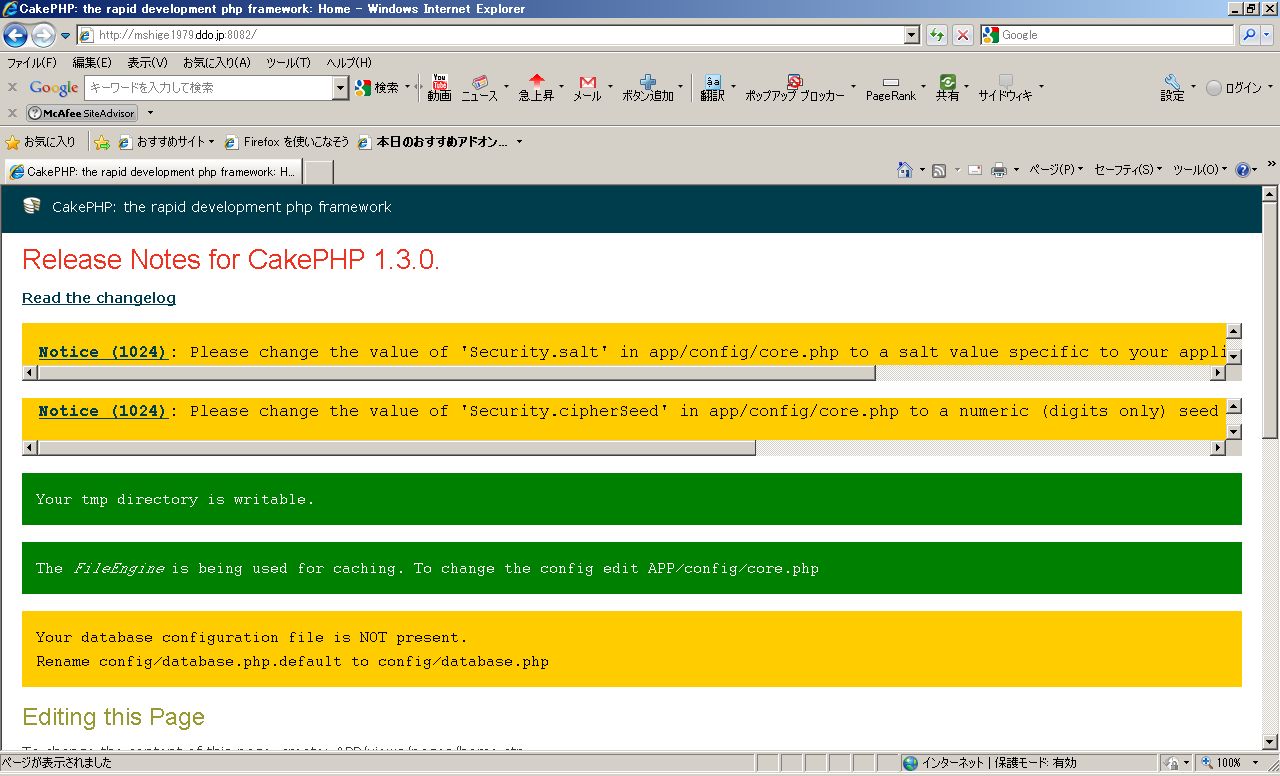Close the McAfee SiteAdvisor toolbar
This screenshot has height=776, width=1280.
(12, 113)
